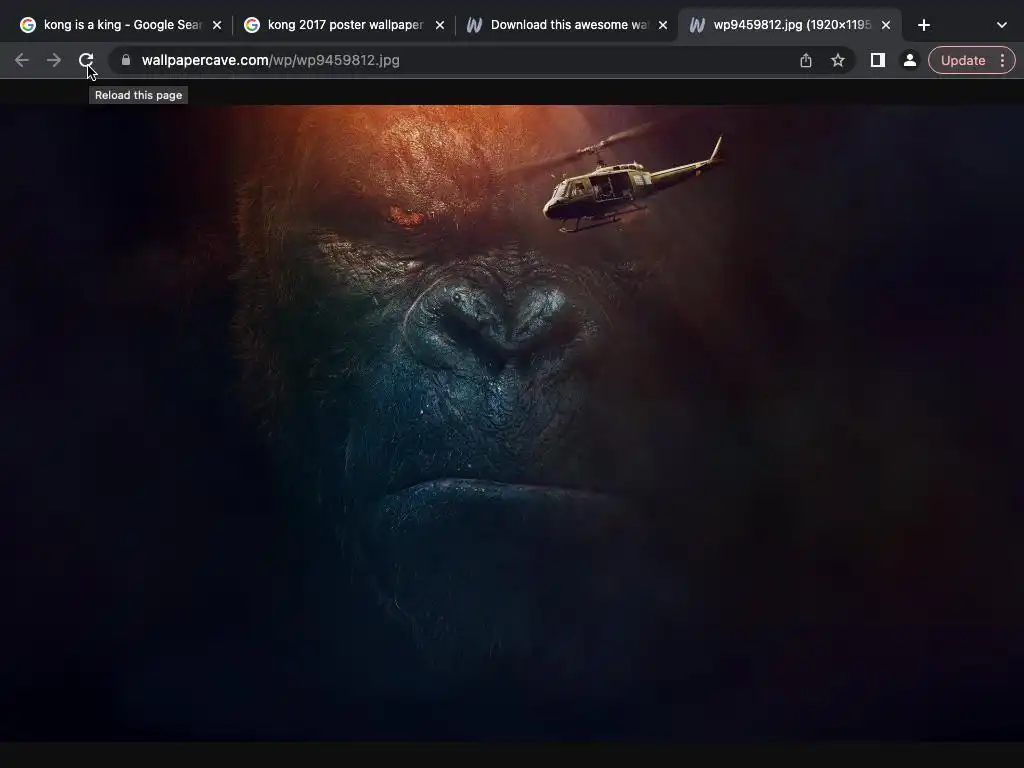
Task: Close the wp9459812.jpg tab
Action: click(886, 25)
